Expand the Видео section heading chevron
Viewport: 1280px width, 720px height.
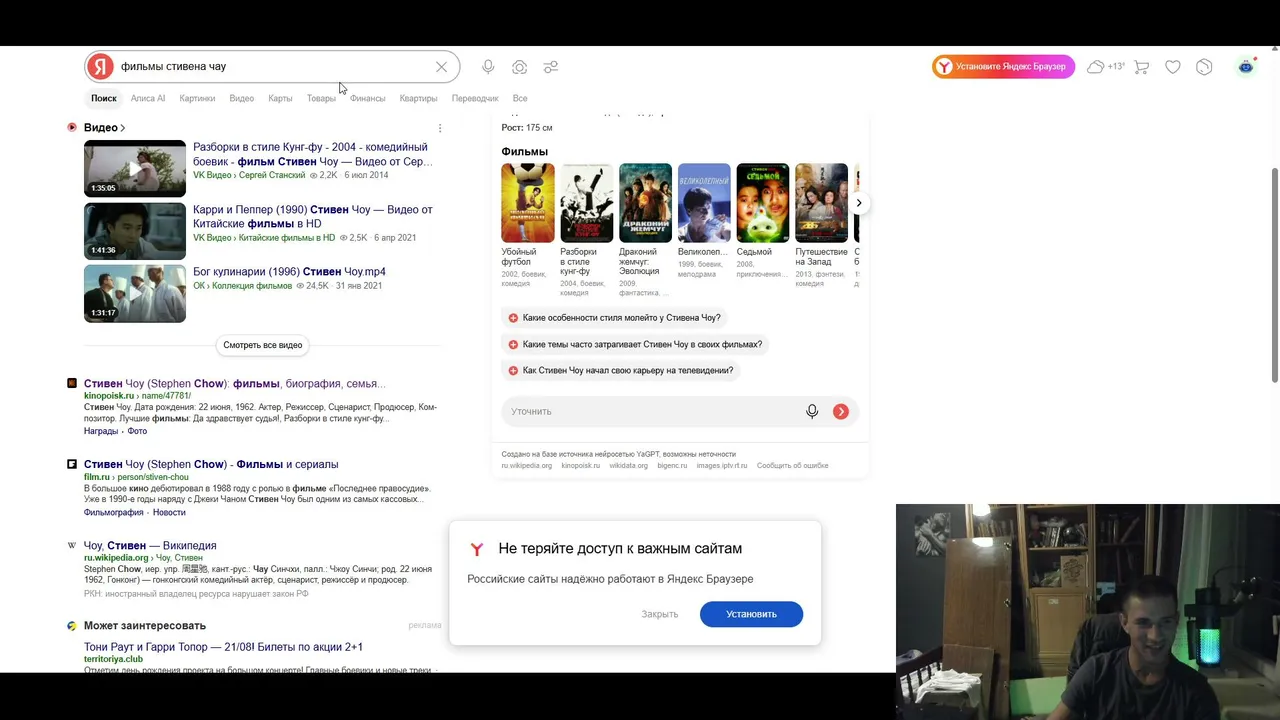[122, 128]
